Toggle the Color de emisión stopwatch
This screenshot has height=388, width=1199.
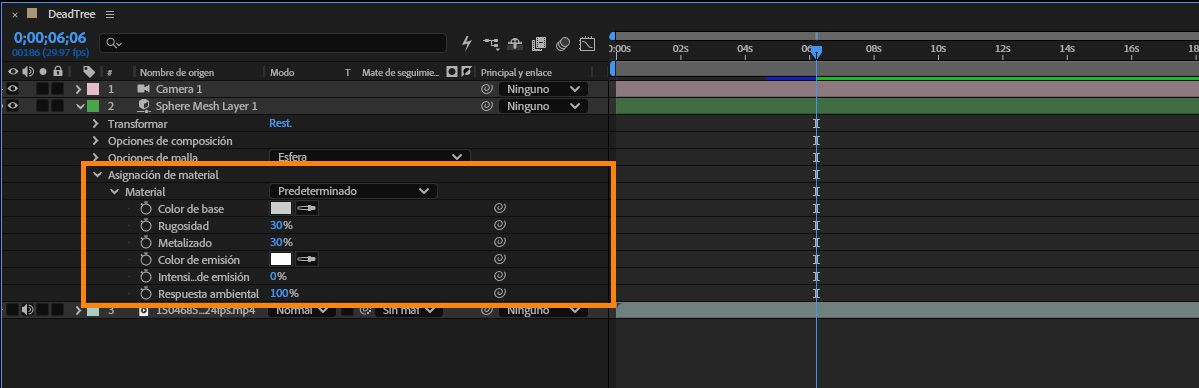coord(146,259)
